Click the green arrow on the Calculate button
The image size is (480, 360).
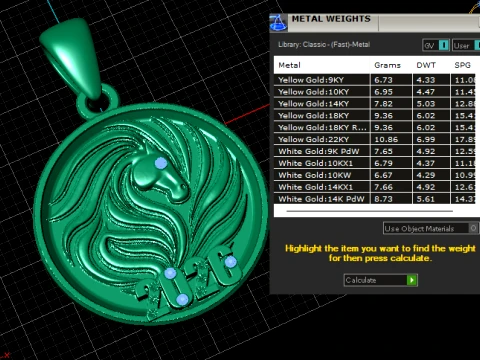(412, 280)
